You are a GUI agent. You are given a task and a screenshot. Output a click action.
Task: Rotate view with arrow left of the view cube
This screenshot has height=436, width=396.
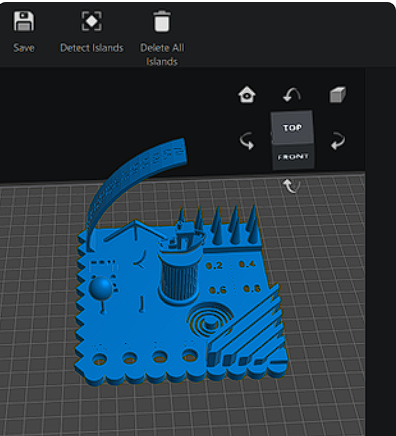[247, 141]
